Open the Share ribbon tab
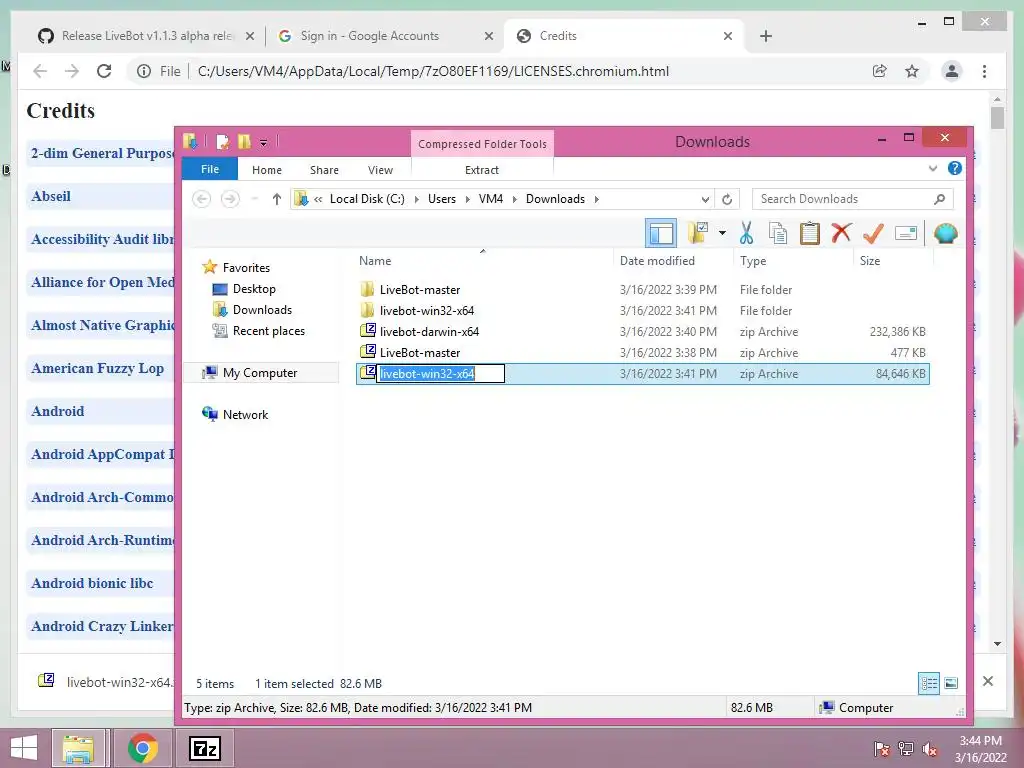This screenshot has width=1024, height=768. 324,170
